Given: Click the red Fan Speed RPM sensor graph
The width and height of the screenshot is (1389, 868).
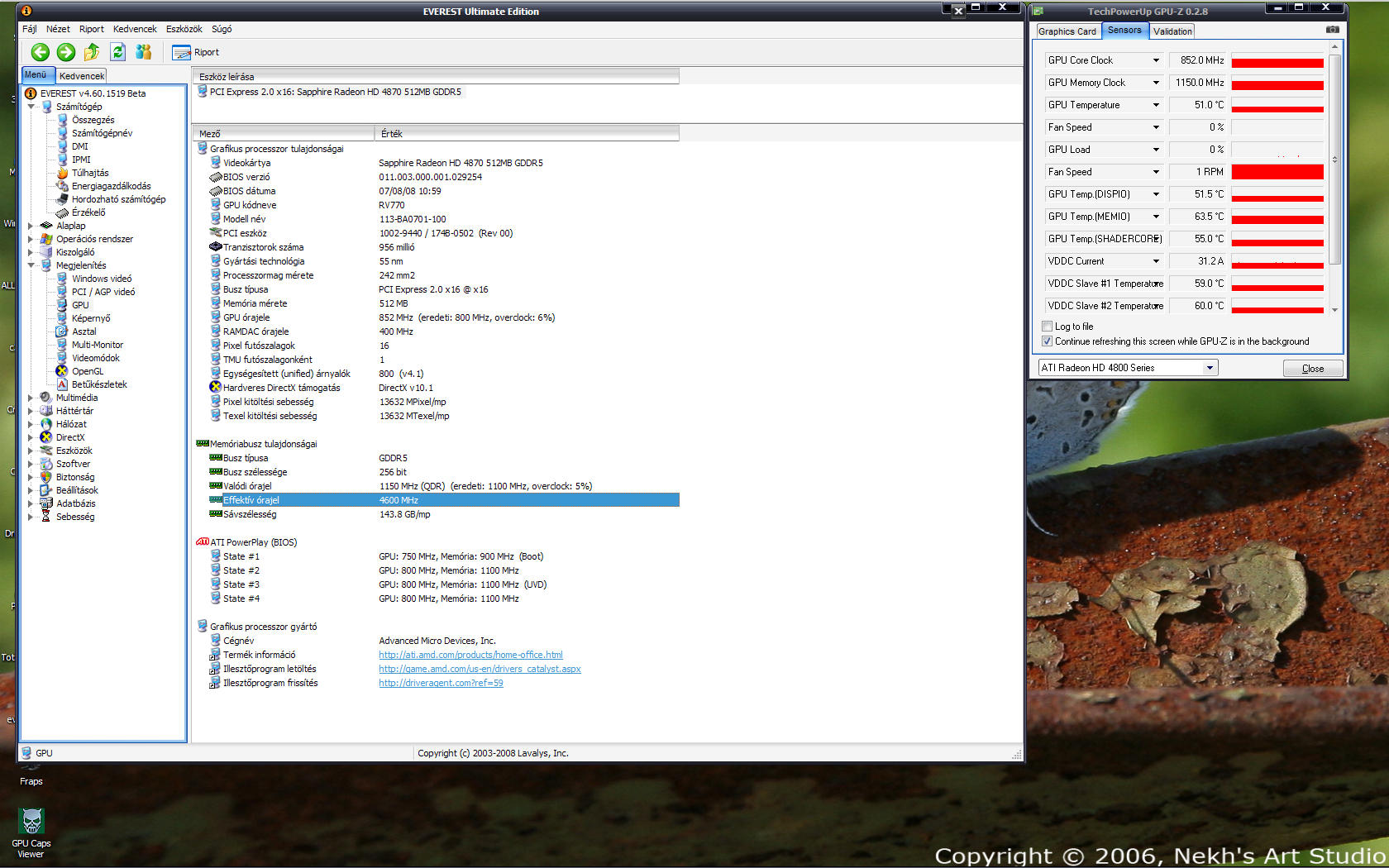Looking at the screenshot, I should click(x=1277, y=172).
